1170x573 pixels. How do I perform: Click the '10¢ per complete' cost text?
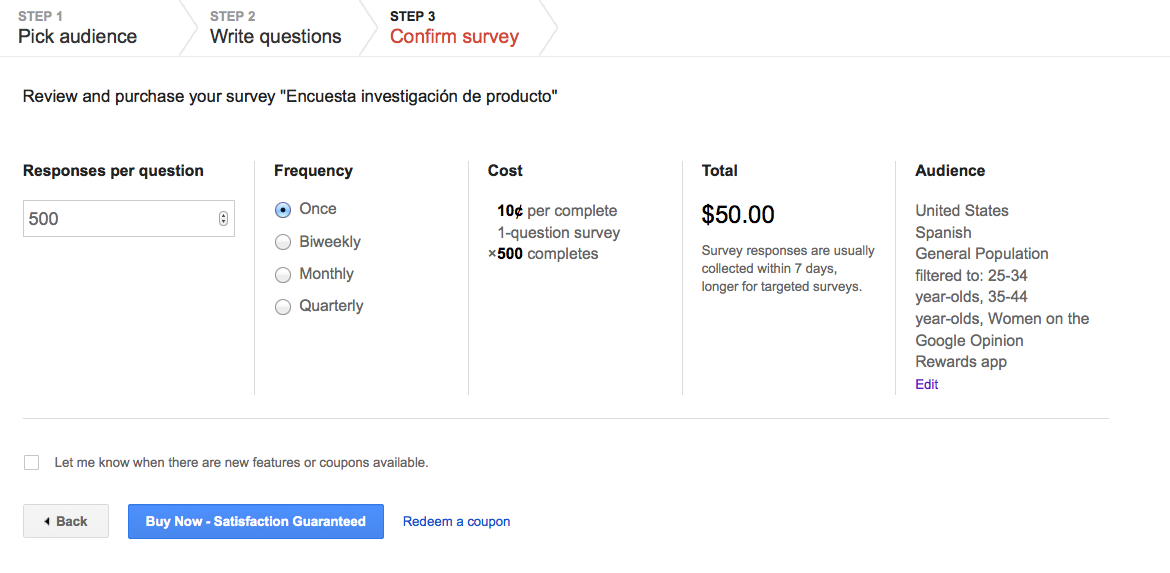coord(557,210)
